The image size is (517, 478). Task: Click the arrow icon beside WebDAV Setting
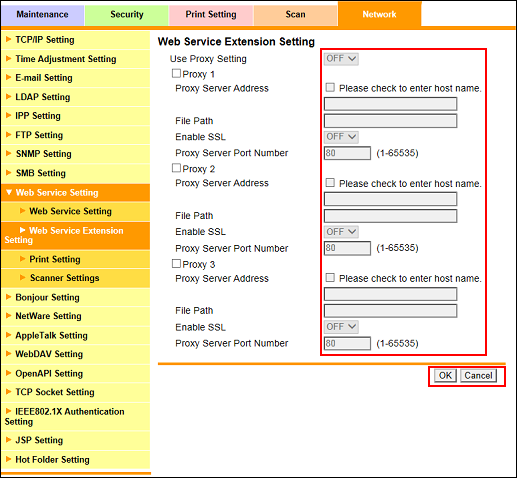point(9,353)
